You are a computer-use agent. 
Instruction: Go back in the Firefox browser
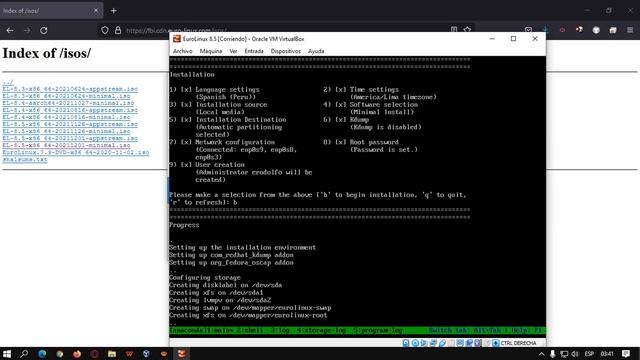pos(10,30)
